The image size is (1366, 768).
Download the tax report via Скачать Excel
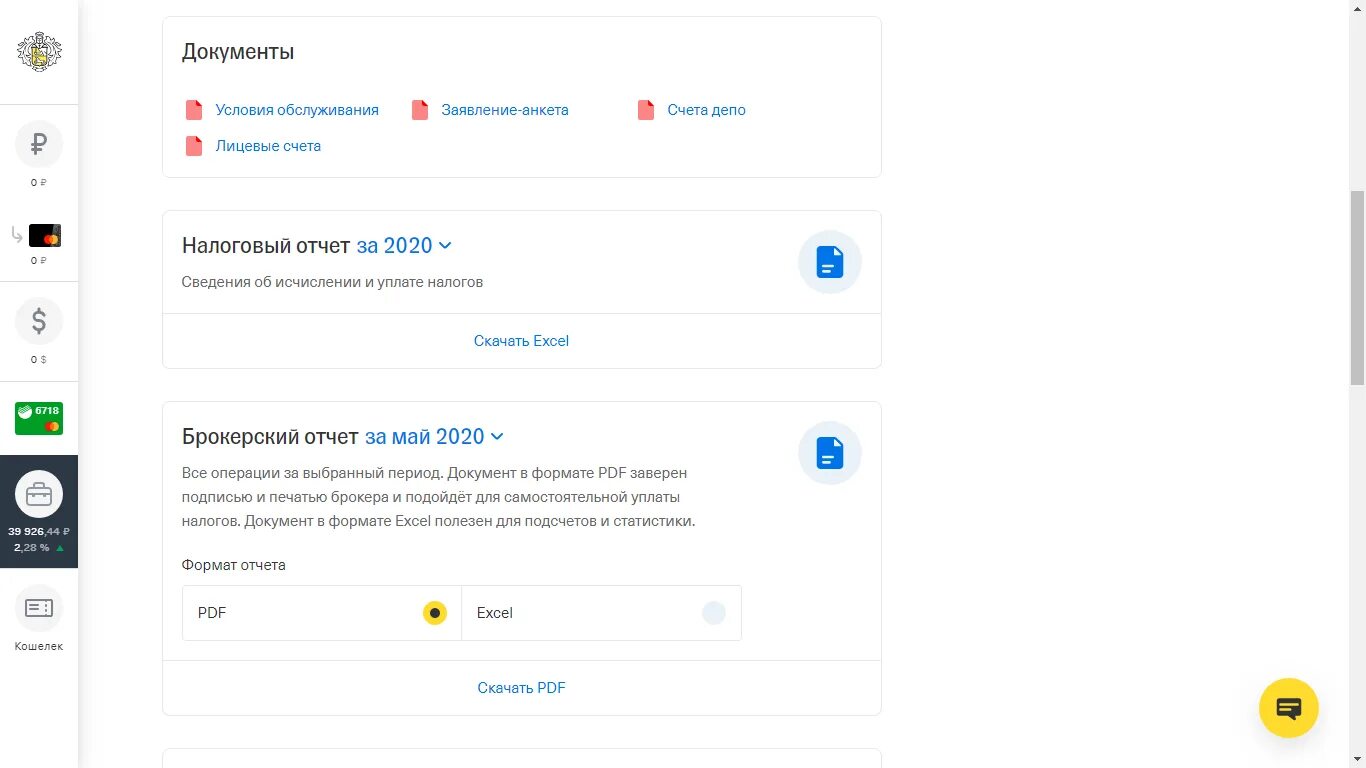click(x=521, y=341)
